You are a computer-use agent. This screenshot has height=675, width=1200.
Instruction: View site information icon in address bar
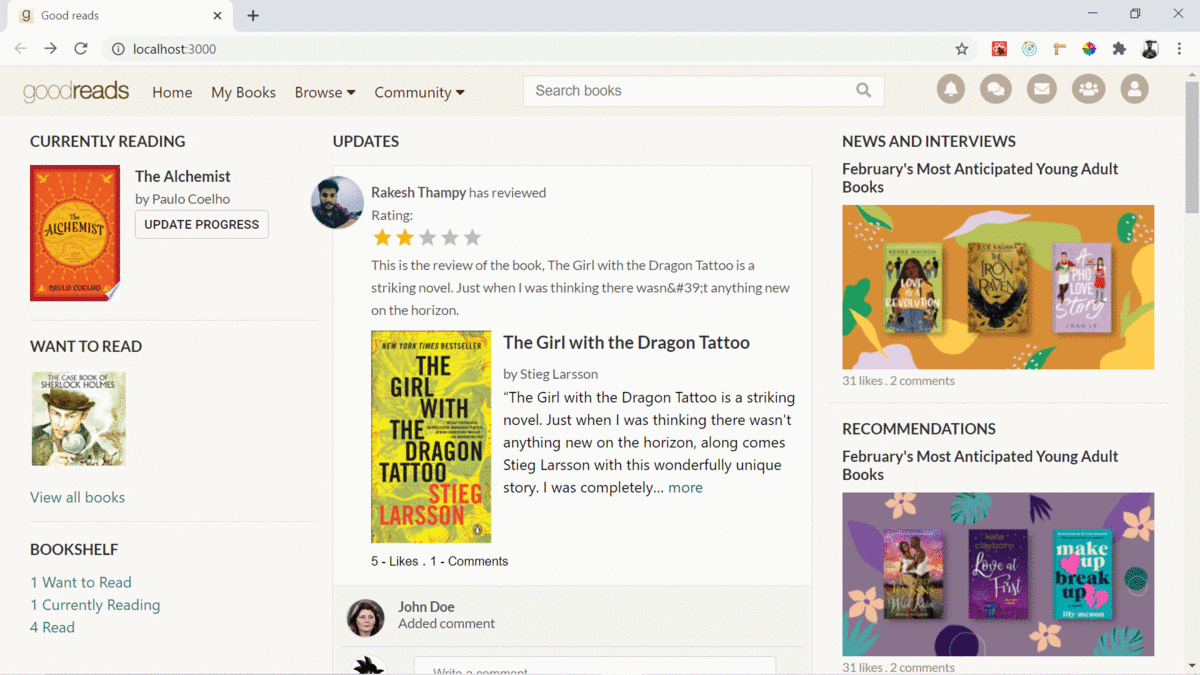pyautogui.click(x=118, y=48)
